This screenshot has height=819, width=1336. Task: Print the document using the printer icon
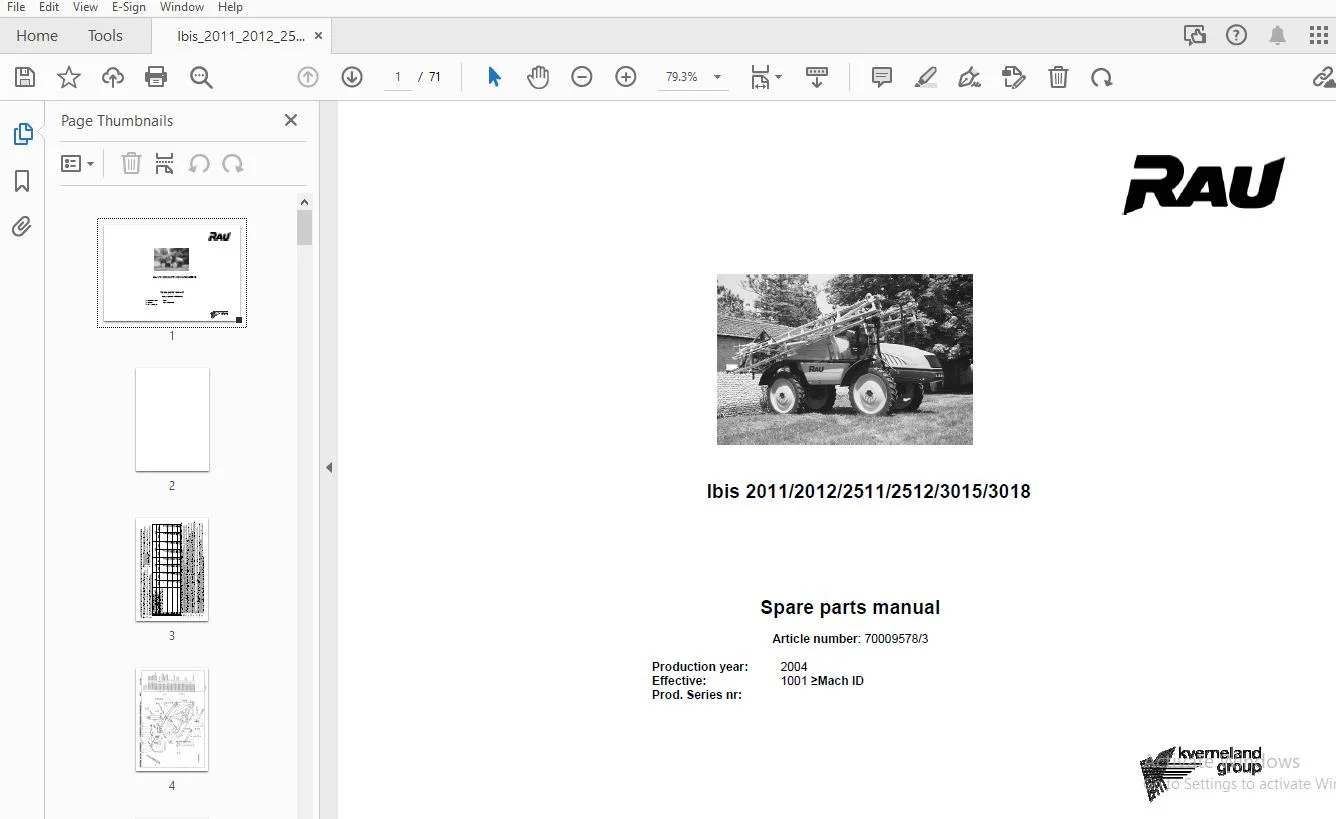[x=156, y=77]
